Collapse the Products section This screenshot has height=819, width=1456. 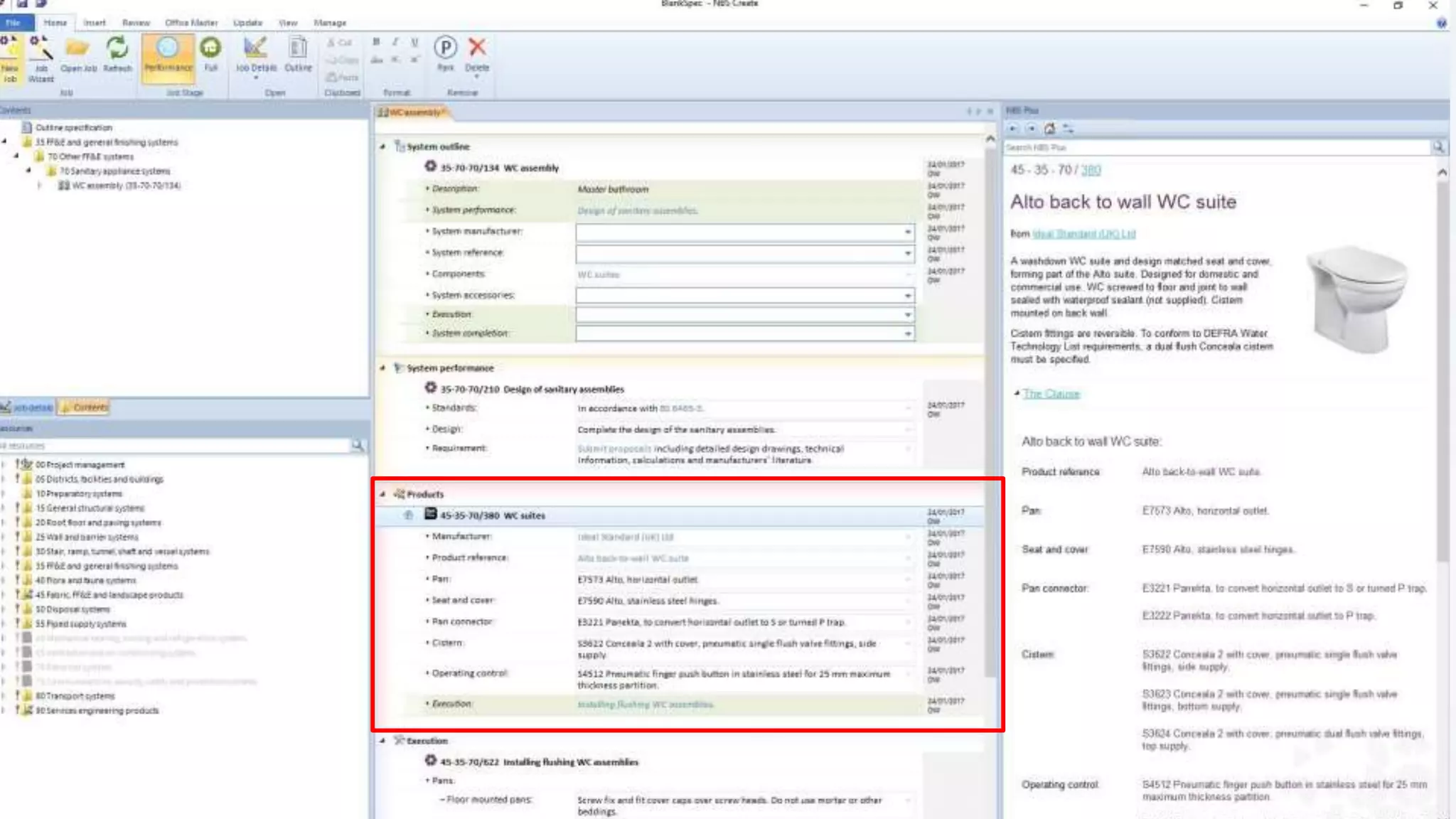click(x=382, y=494)
